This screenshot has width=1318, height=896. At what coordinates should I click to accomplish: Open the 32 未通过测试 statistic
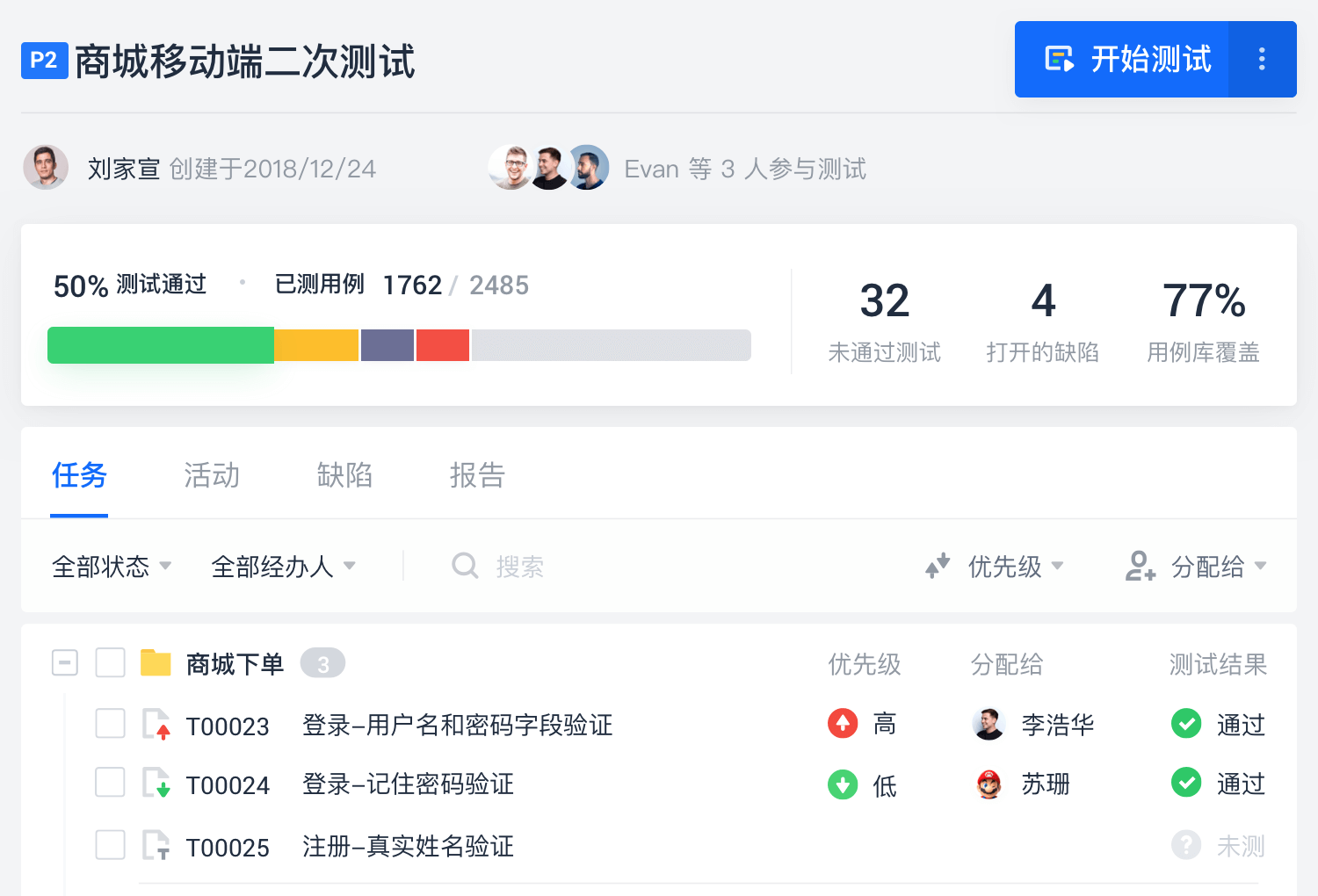[885, 322]
